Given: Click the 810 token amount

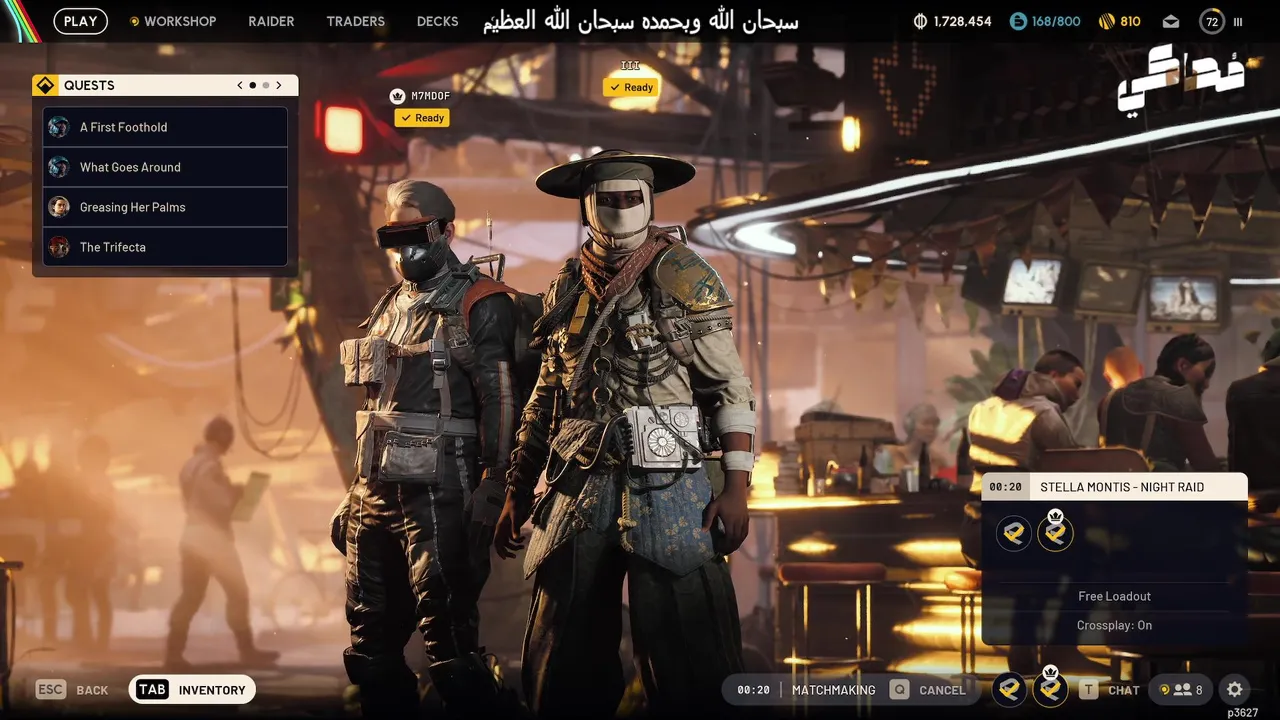Looking at the screenshot, I should click(x=1130, y=21).
